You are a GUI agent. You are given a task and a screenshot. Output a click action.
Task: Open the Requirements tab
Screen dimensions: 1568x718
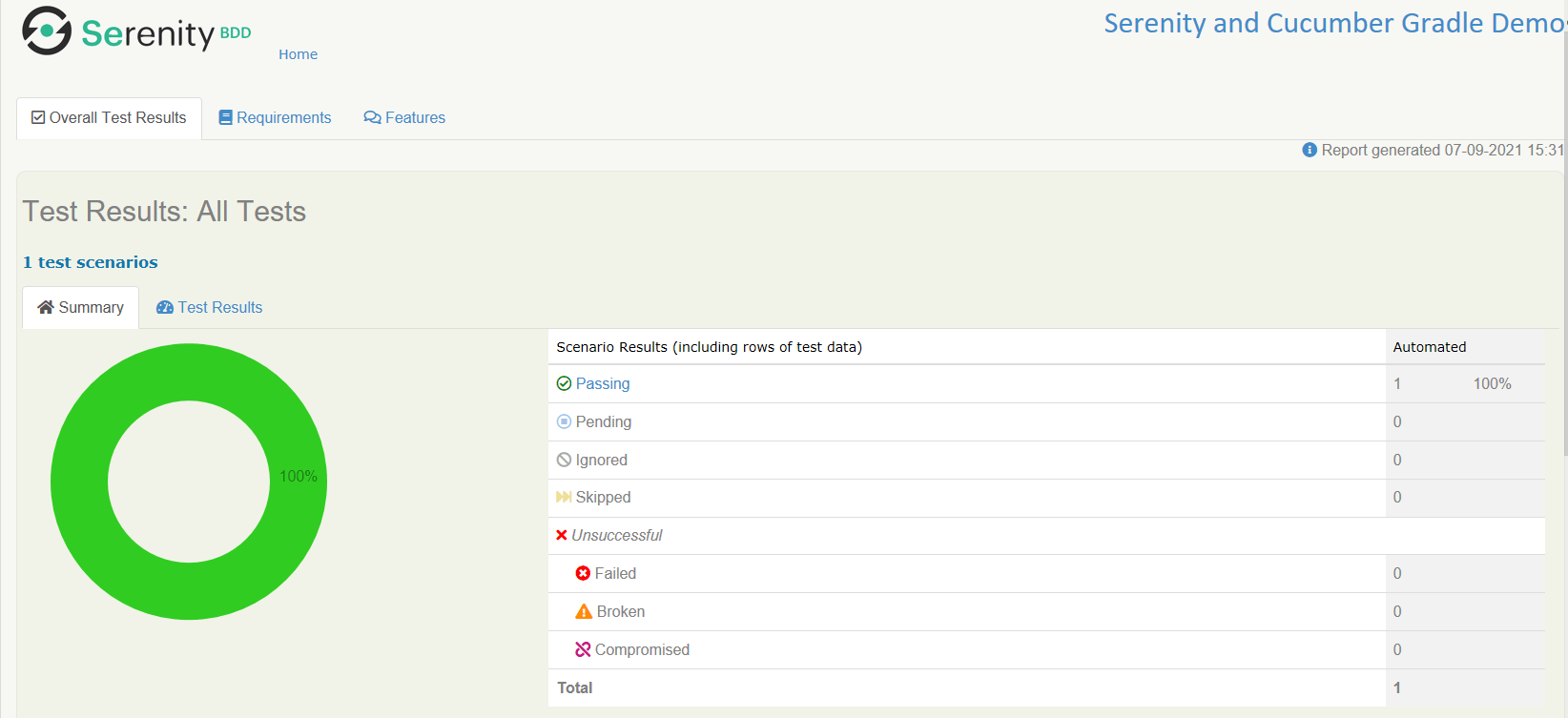coord(275,118)
